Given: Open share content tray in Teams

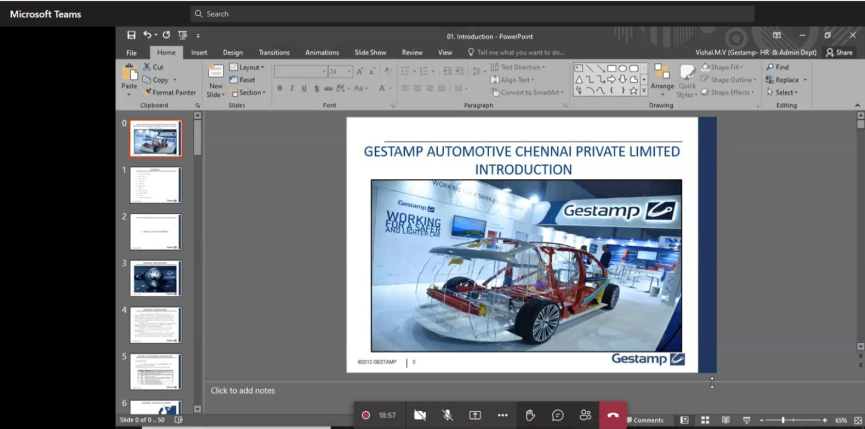Looking at the screenshot, I should pos(475,415).
